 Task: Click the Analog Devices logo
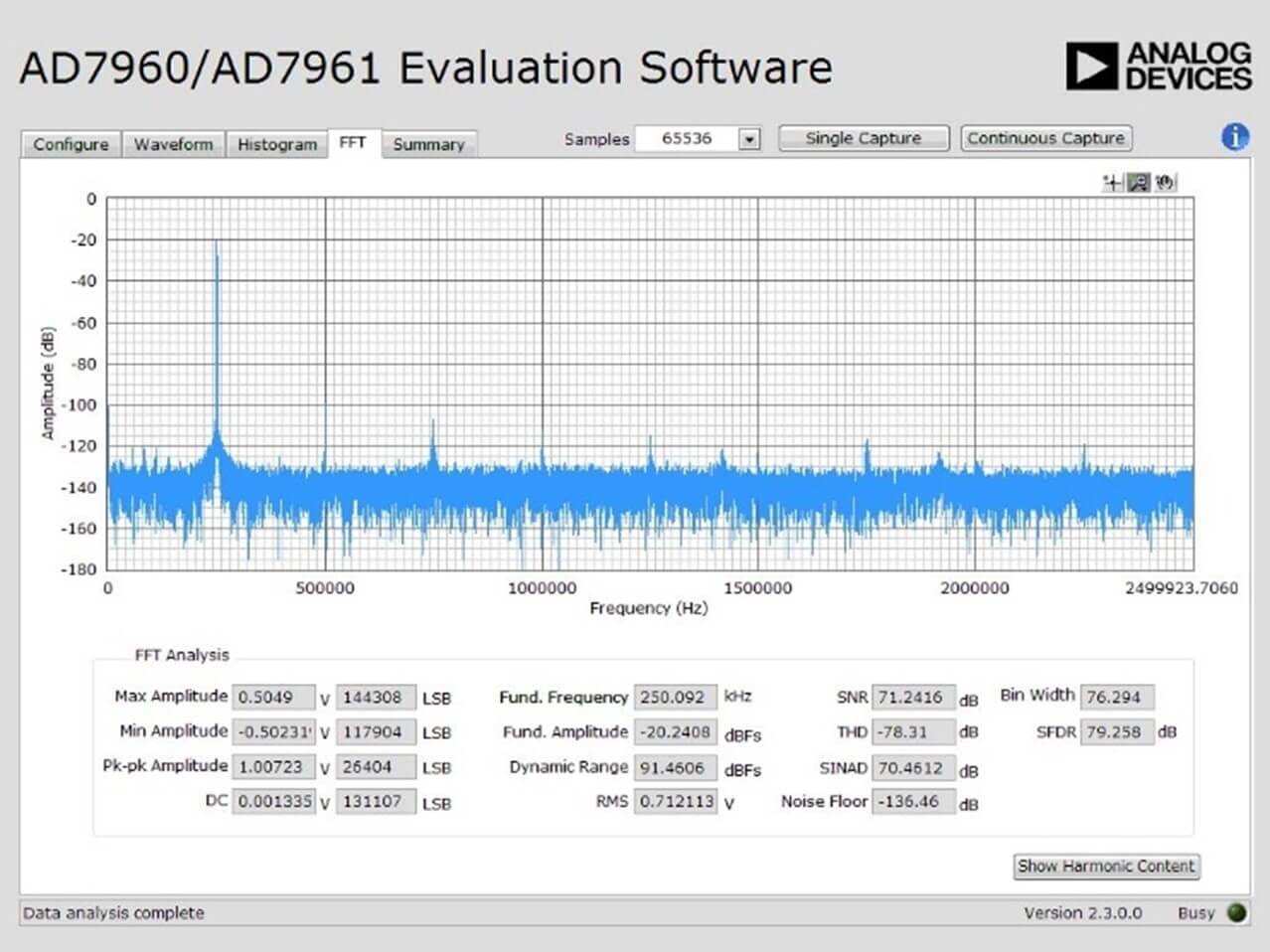(x=1158, y=66)
